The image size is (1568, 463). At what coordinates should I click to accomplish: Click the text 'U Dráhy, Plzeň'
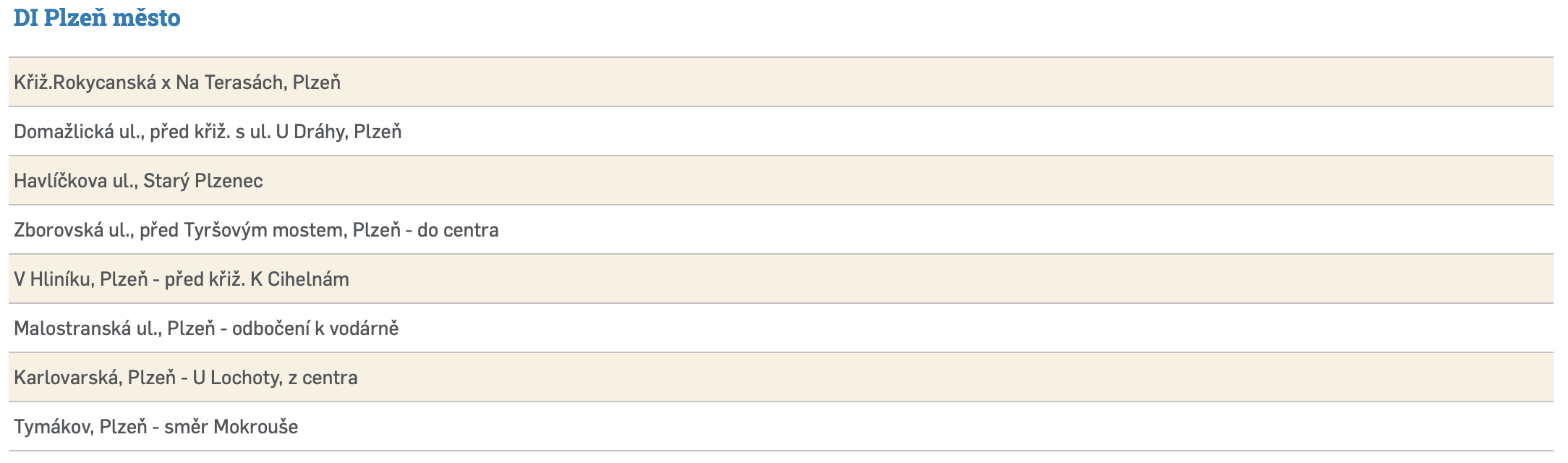point(338,132)
